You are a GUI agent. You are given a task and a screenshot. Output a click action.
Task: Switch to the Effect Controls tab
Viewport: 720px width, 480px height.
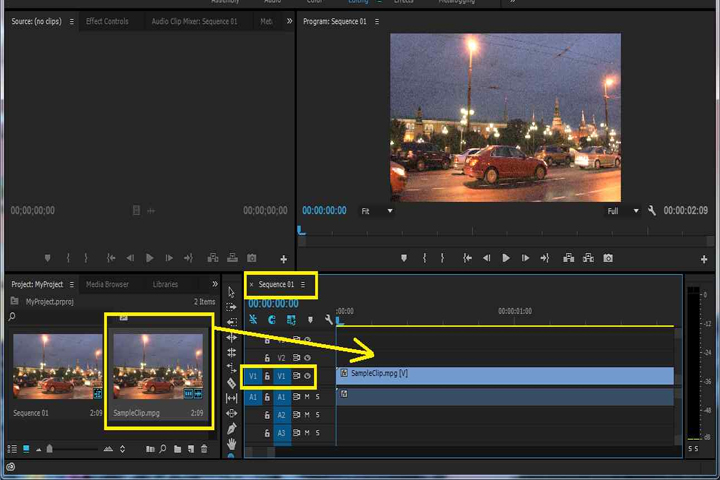tap(107, 21)
